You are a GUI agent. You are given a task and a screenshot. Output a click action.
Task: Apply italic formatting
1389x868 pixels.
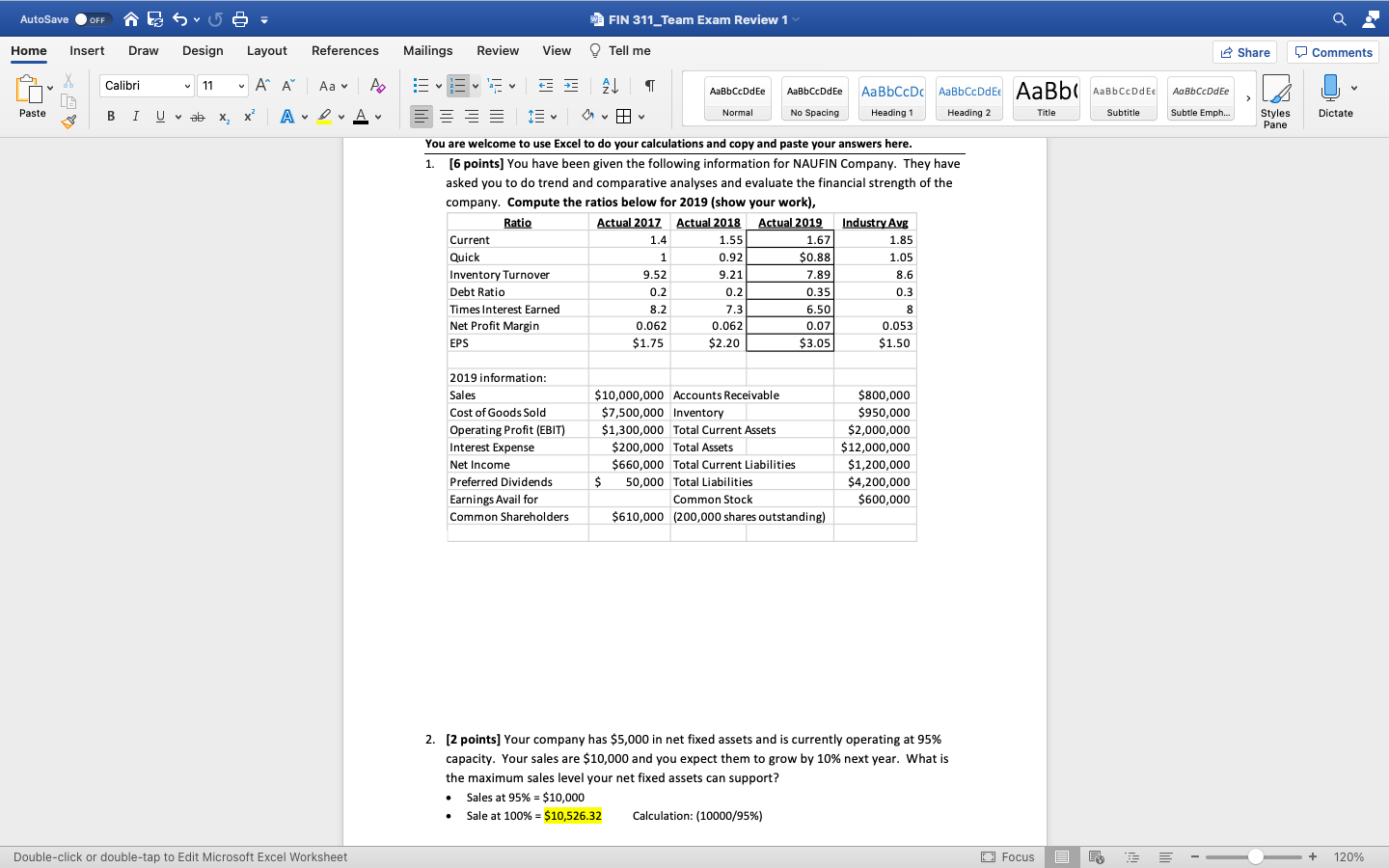click(135, 116)
